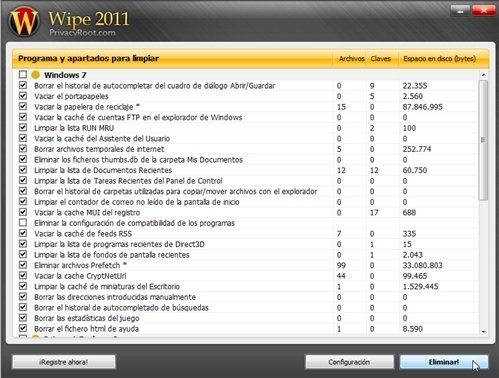Click the Wipe 2011 W logo icon
This screenshot has height=378, width=499.
(24, 21)
